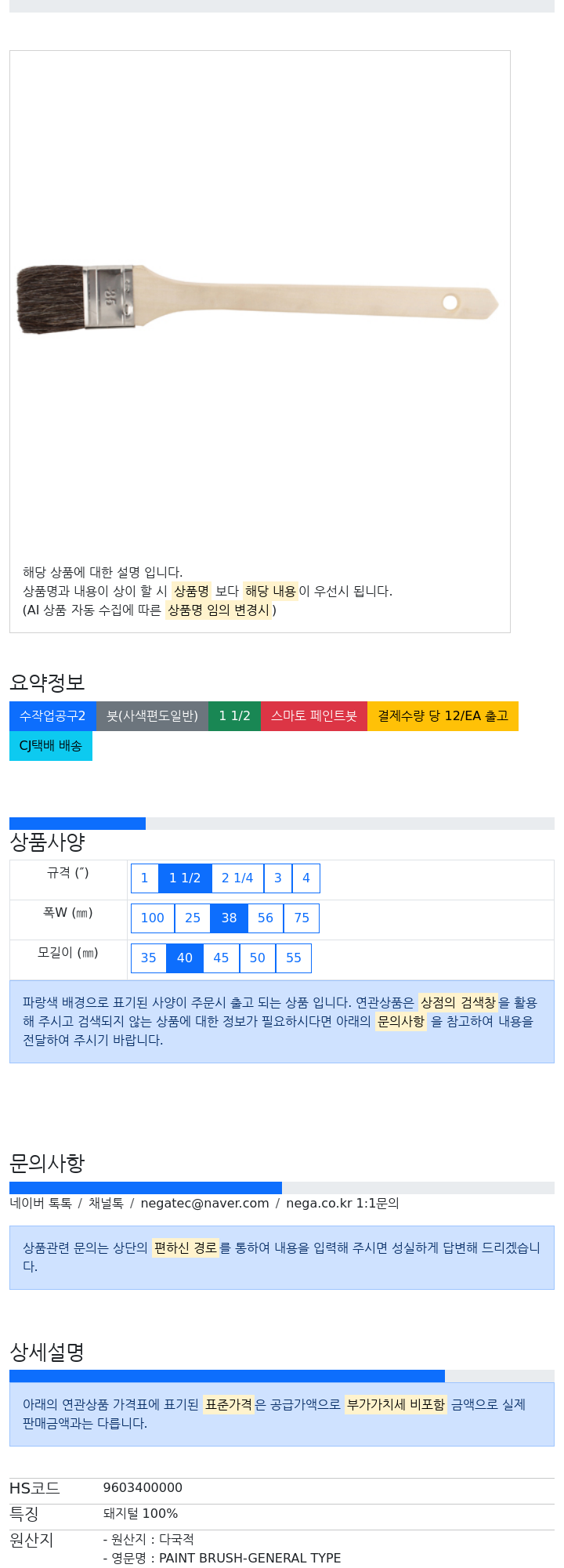Image resolution: width=564 pixels, height=1568 pixels.
Task: Click the CJ택배 배송 shipping tag
Action: pos(51,746)
